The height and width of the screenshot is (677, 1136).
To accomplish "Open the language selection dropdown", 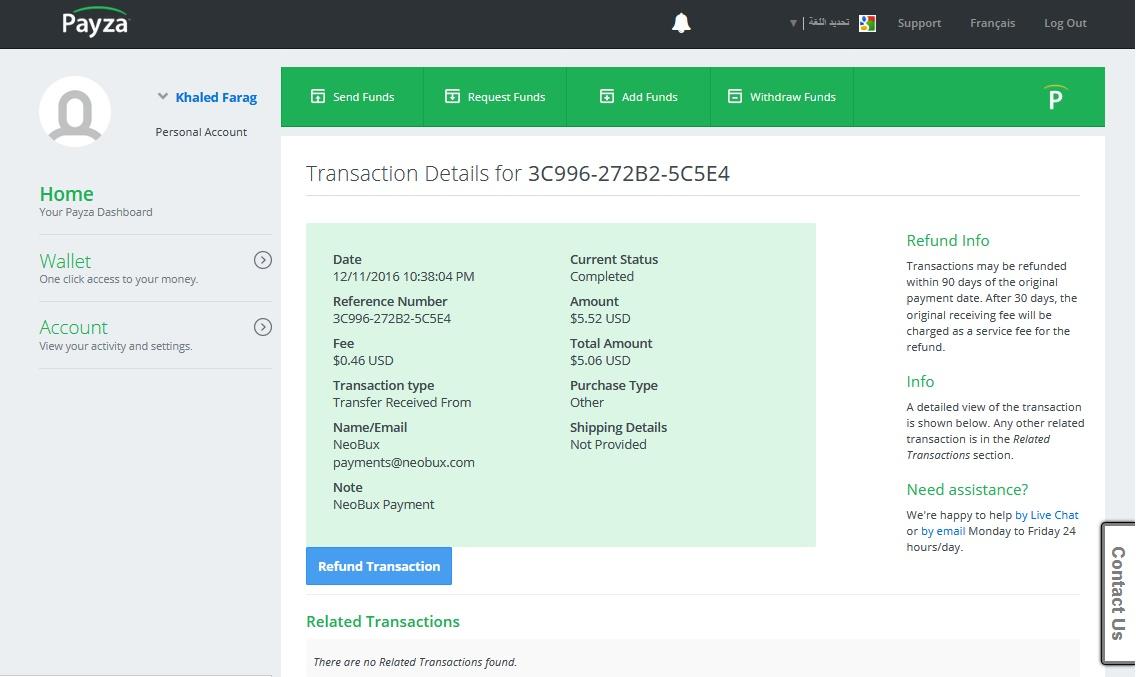I will (819, 22).
